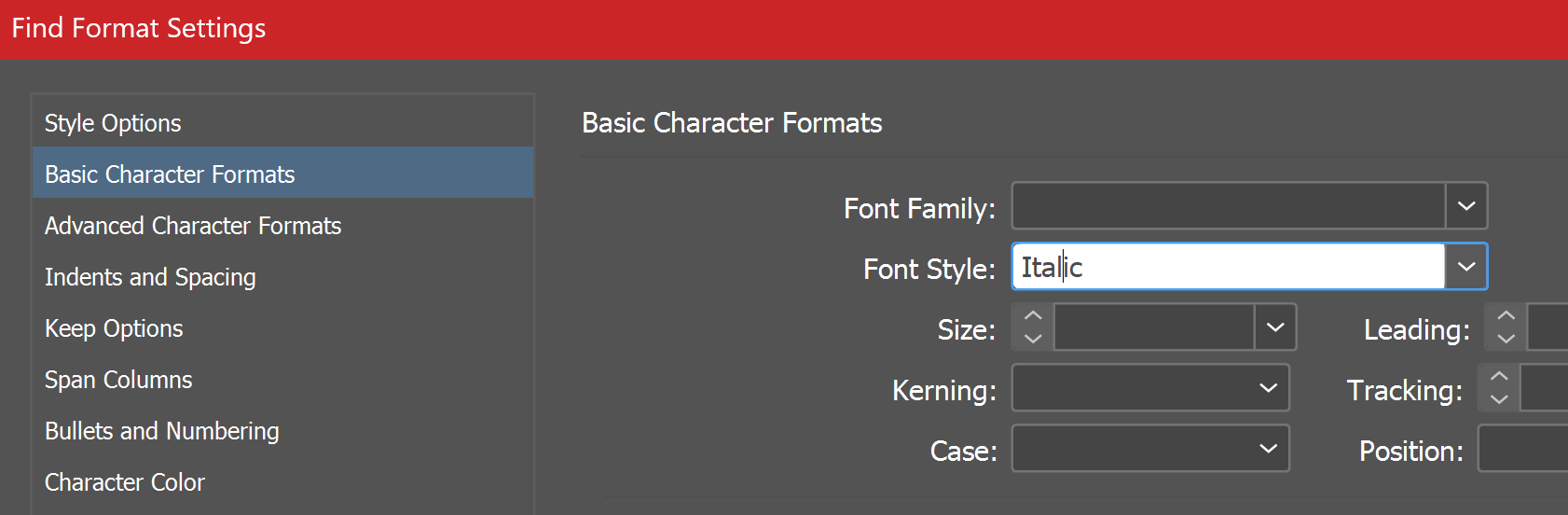Image resolution: width=1568 pixels, height=515 pixels.
Task: Open Advanced Character Formats section
Action: [193, 226]
